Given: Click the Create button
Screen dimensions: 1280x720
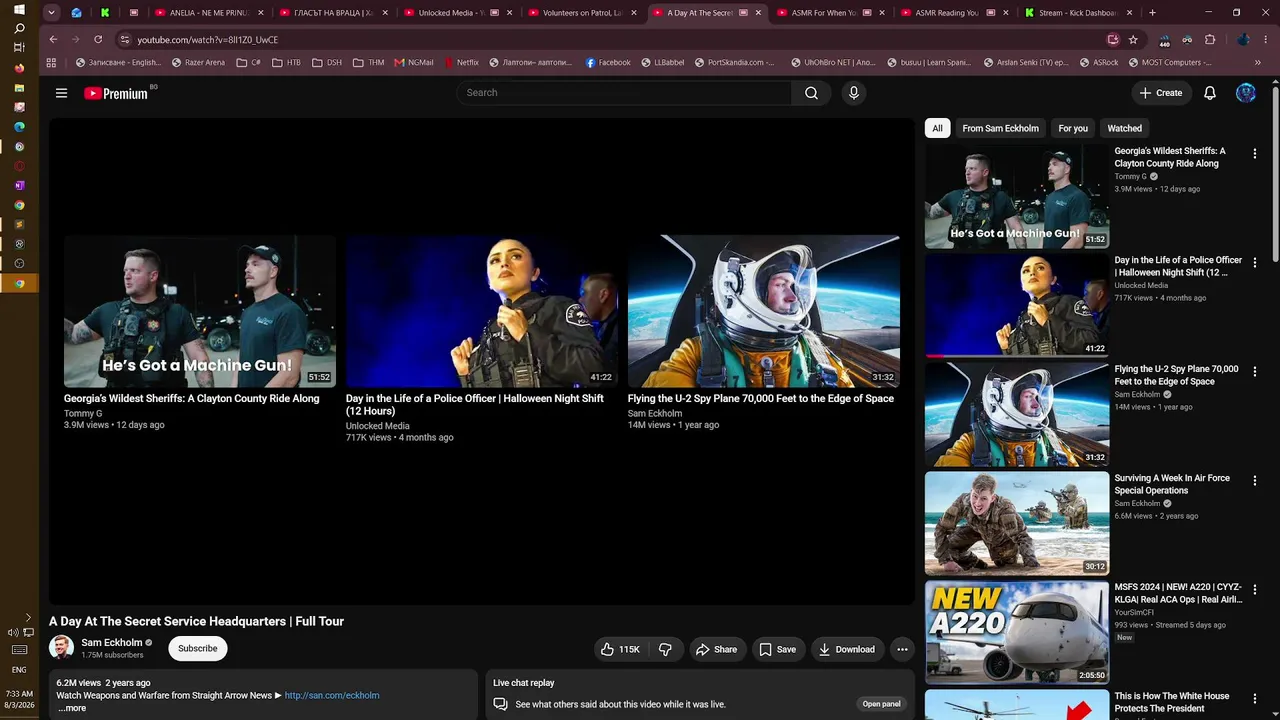Looking at the screenshot, I should point(1161,93).
